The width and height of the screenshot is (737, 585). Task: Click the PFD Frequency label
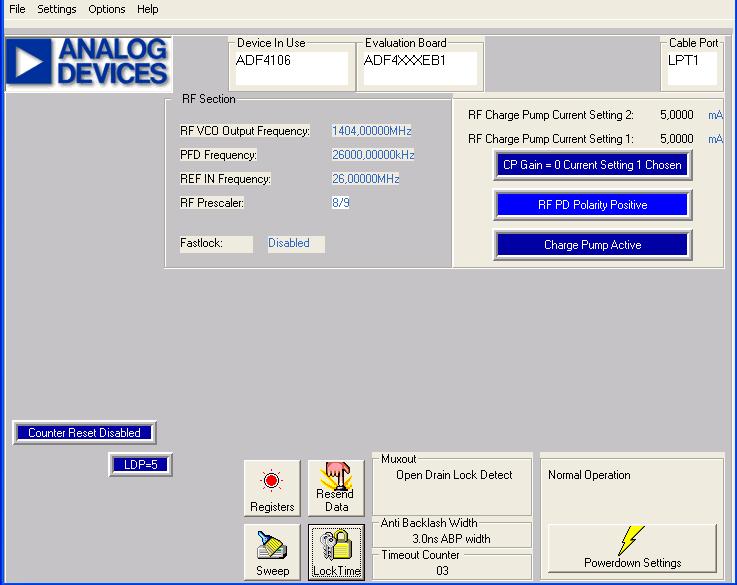click(x=218, y=155)
